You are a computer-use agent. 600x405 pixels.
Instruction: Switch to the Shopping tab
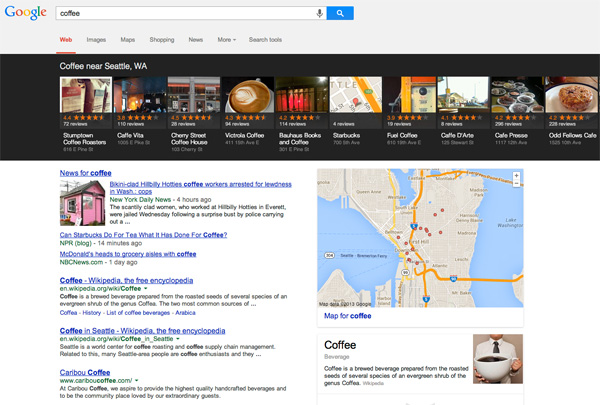161,39
